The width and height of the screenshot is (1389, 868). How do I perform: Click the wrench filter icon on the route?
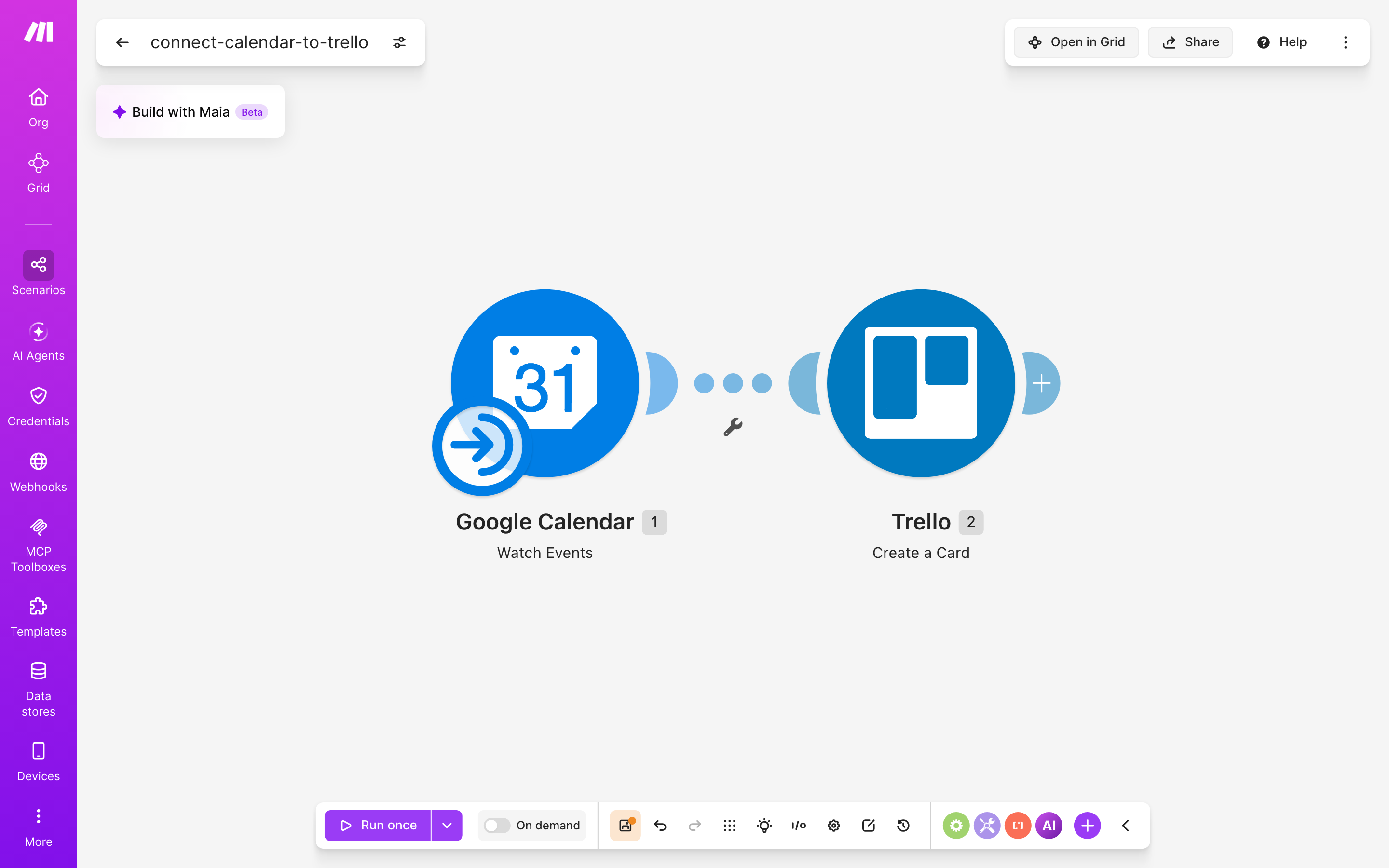(733, 427)
